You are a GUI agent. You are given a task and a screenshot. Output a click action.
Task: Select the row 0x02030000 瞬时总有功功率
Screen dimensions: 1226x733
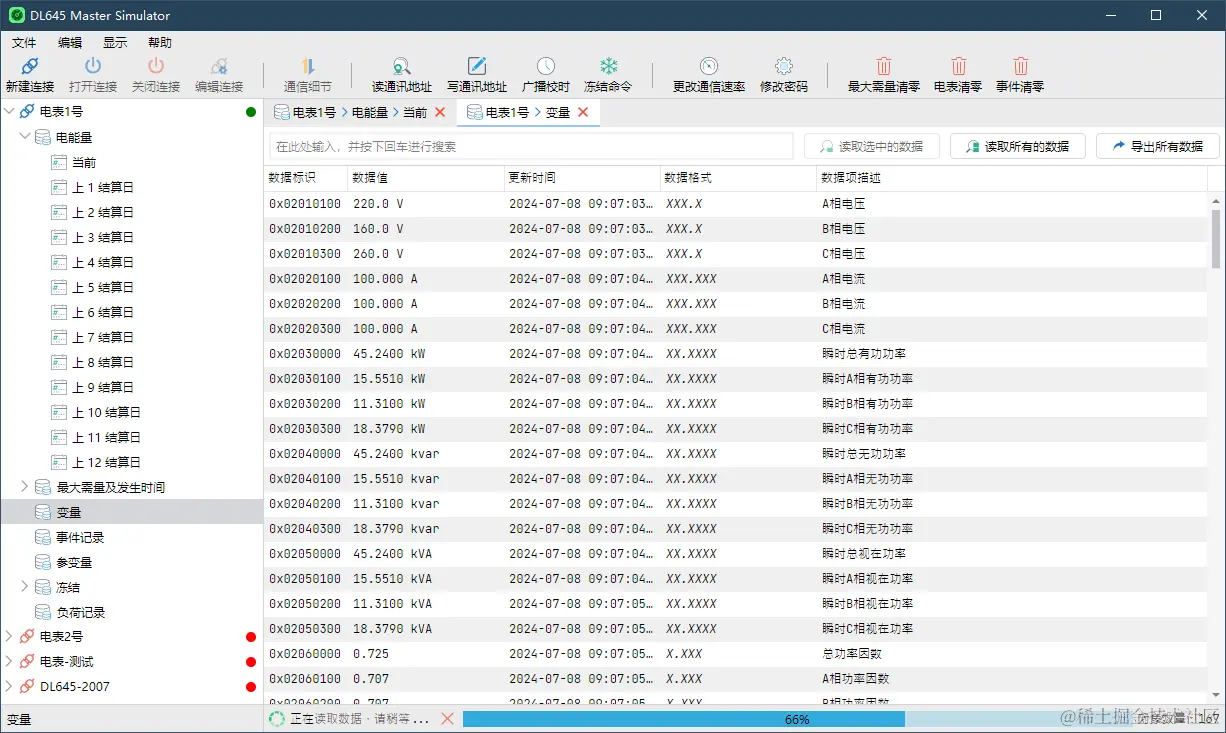(x=736, y=353)
